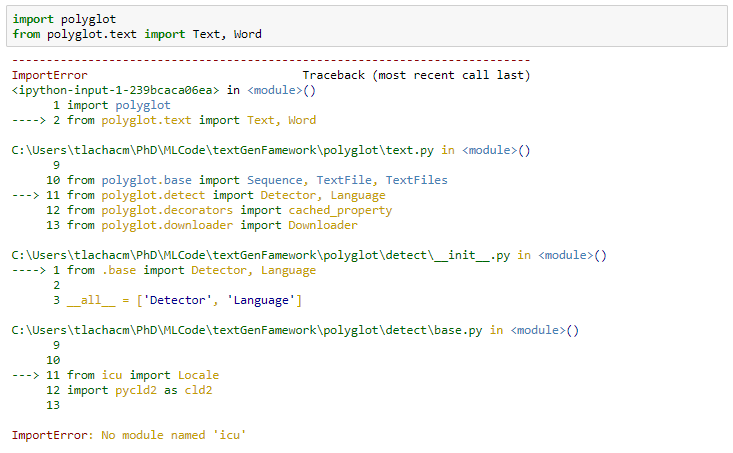The width and height of the screenshot is (733, 453).
Task: Click line '12 import pycld2 as cld2'
Action: tap(129, 390)
